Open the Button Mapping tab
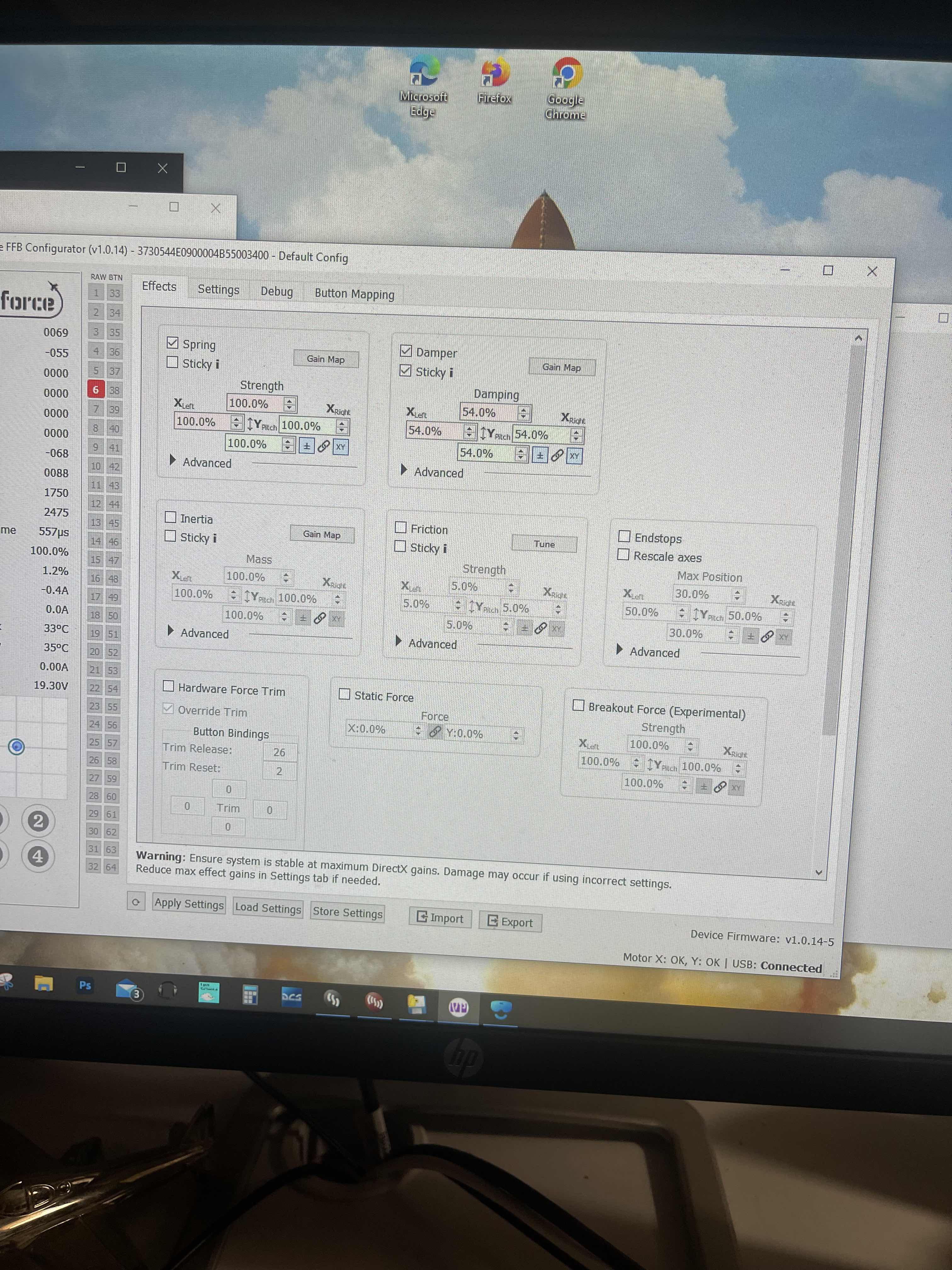952x1270 pixels. point(354,294)
